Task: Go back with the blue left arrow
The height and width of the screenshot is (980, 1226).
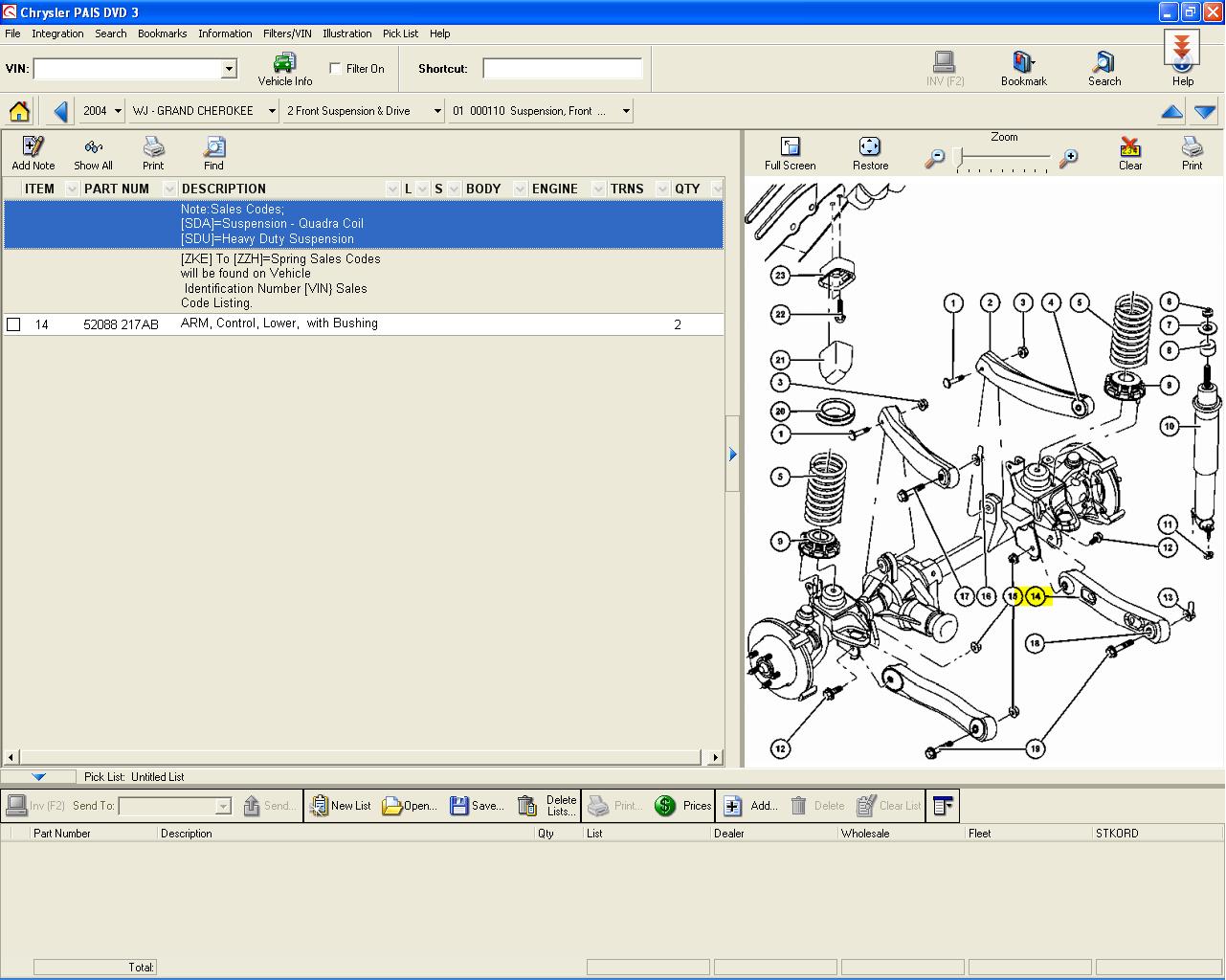Action: coord(60,111)
